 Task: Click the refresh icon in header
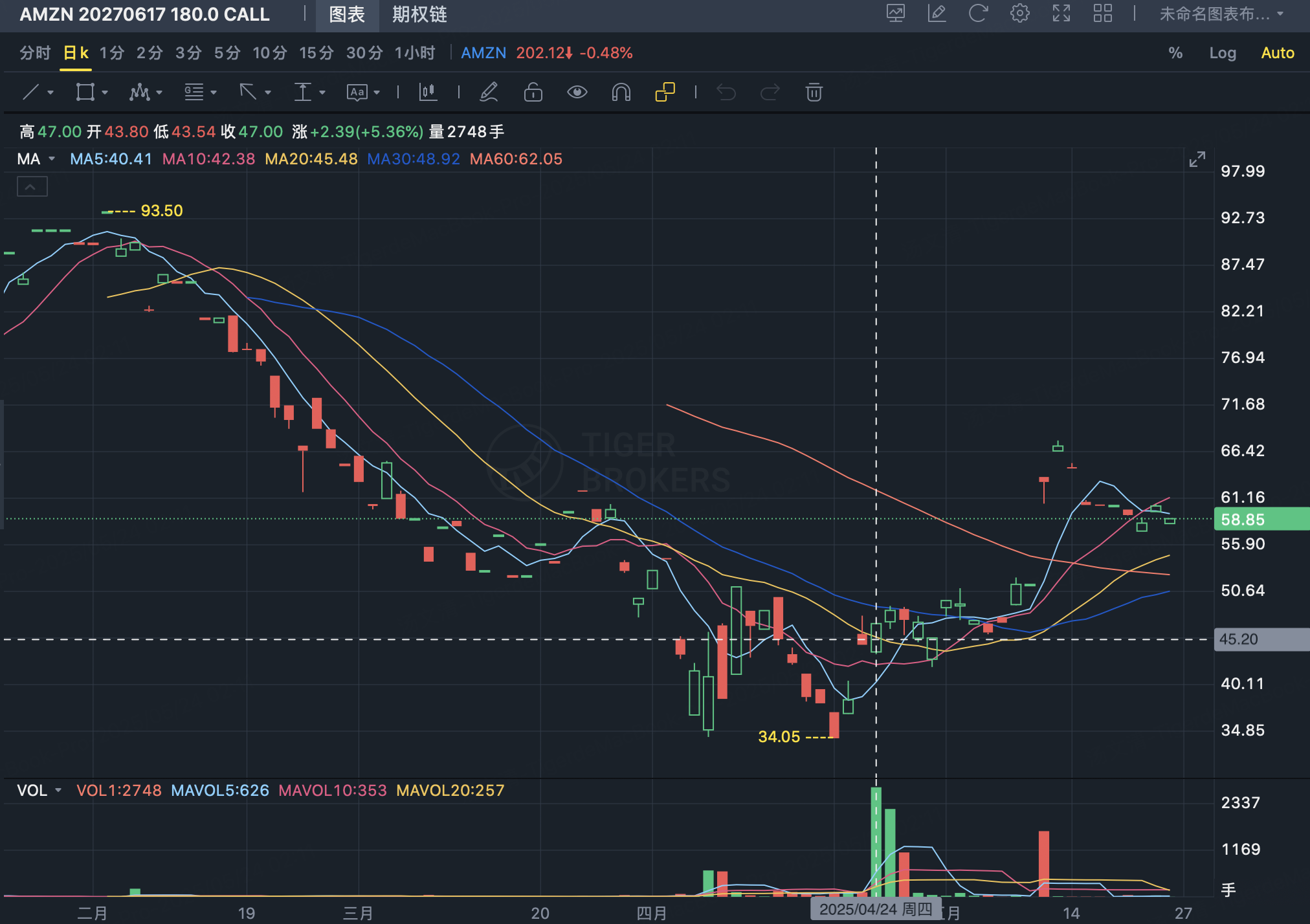point(978,14)
